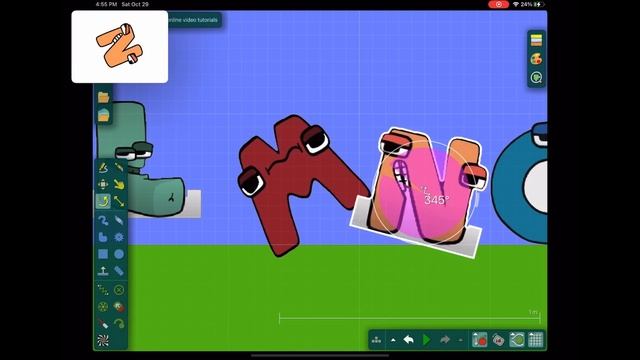640x360 pixels.
Task: Toggle the grid display
Action: click(536, 340)
